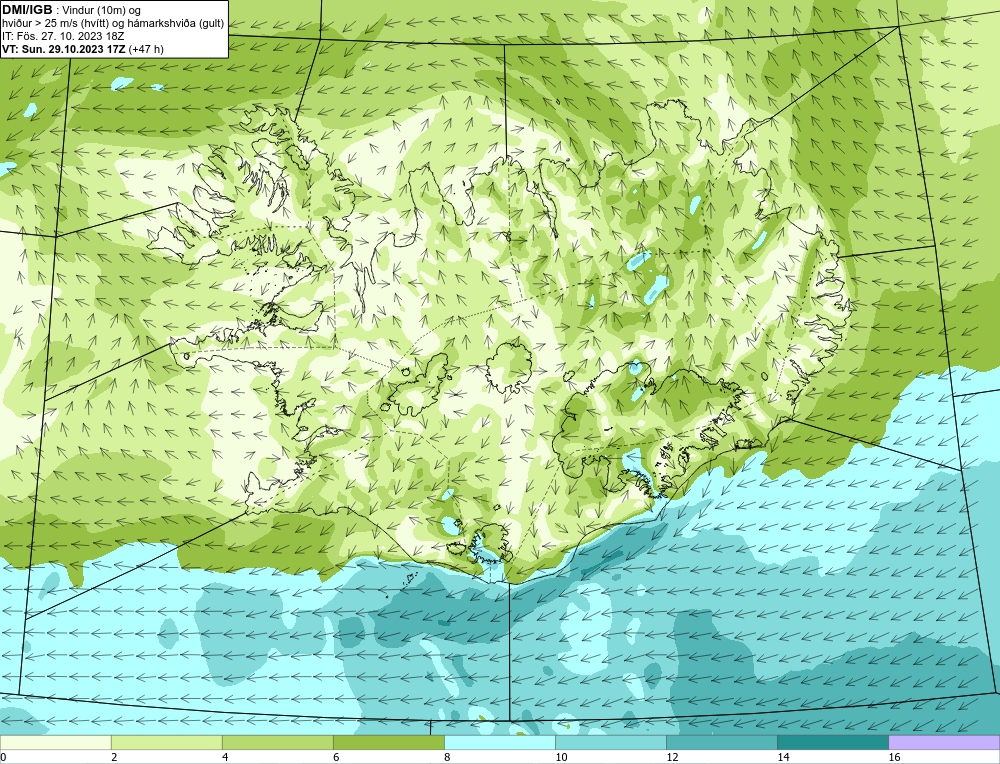Image resolution: width=1000 pixels, height=764 pixels.
Task: Click the 2–4 m/s light green legend swatch
Action: pos(166,742)
